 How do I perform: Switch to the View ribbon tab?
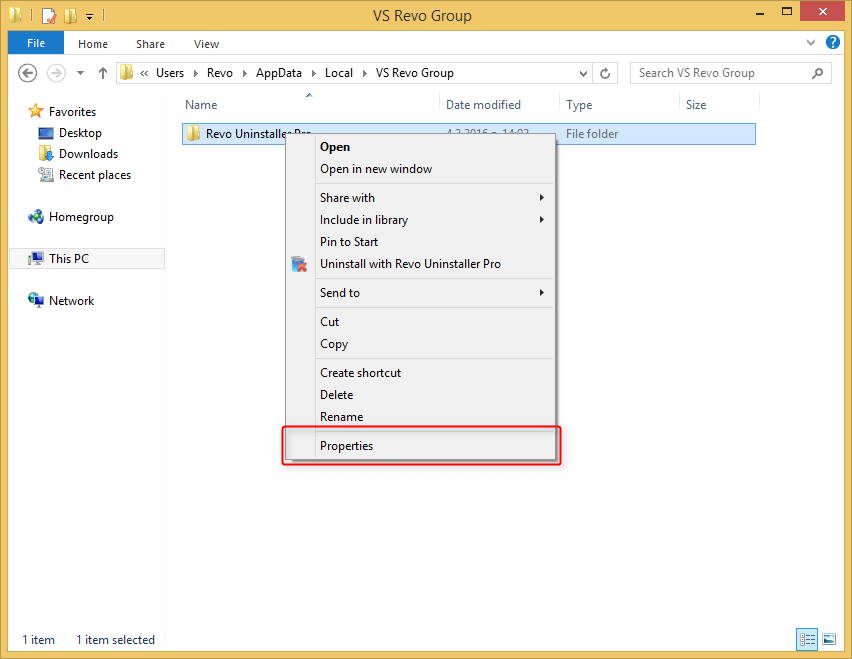click(206, 44)
